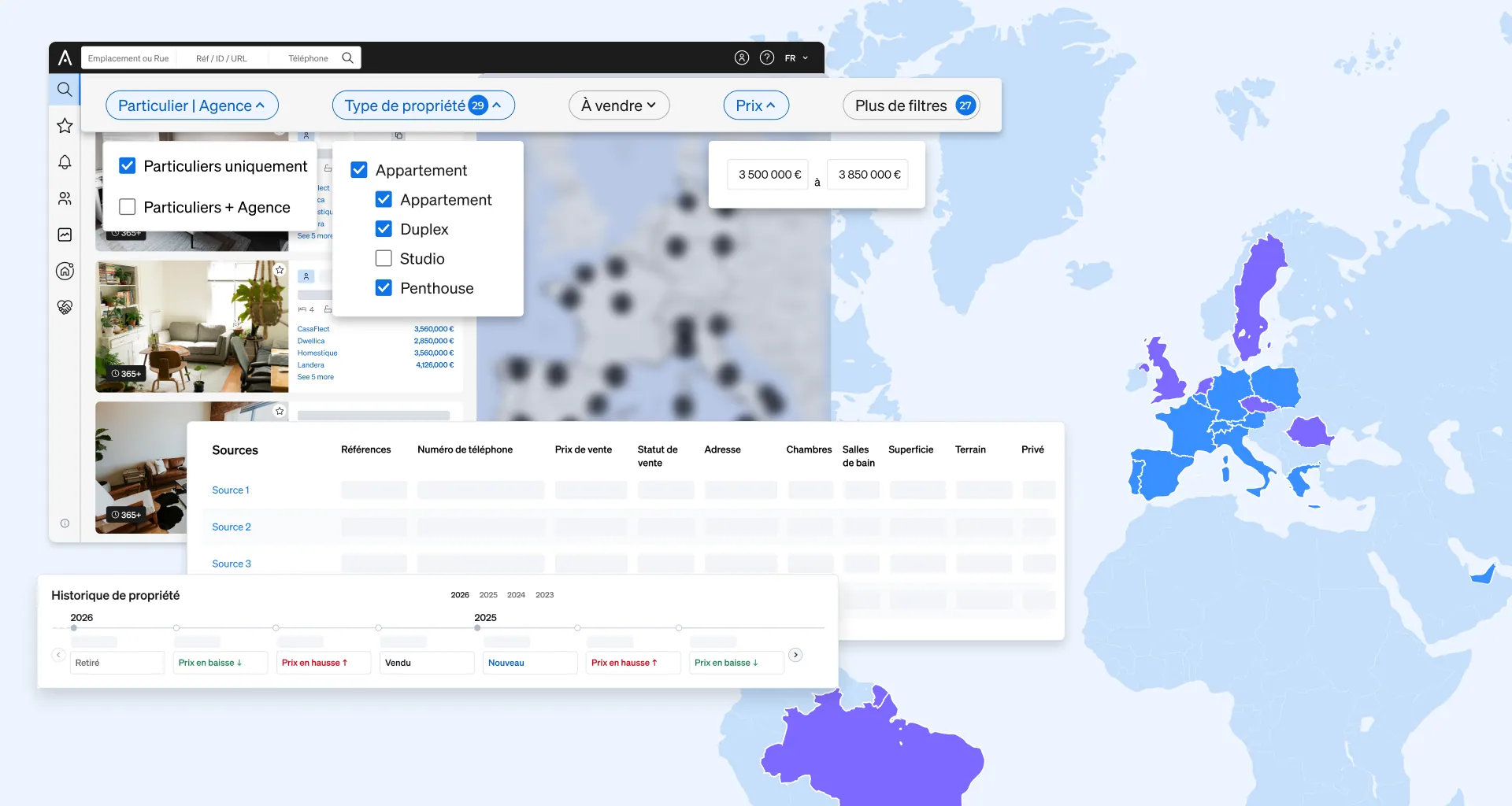This screenshot has width=1512, height=806.
Task: Click the Emplacement ou Rue search field
Action: 128,58
